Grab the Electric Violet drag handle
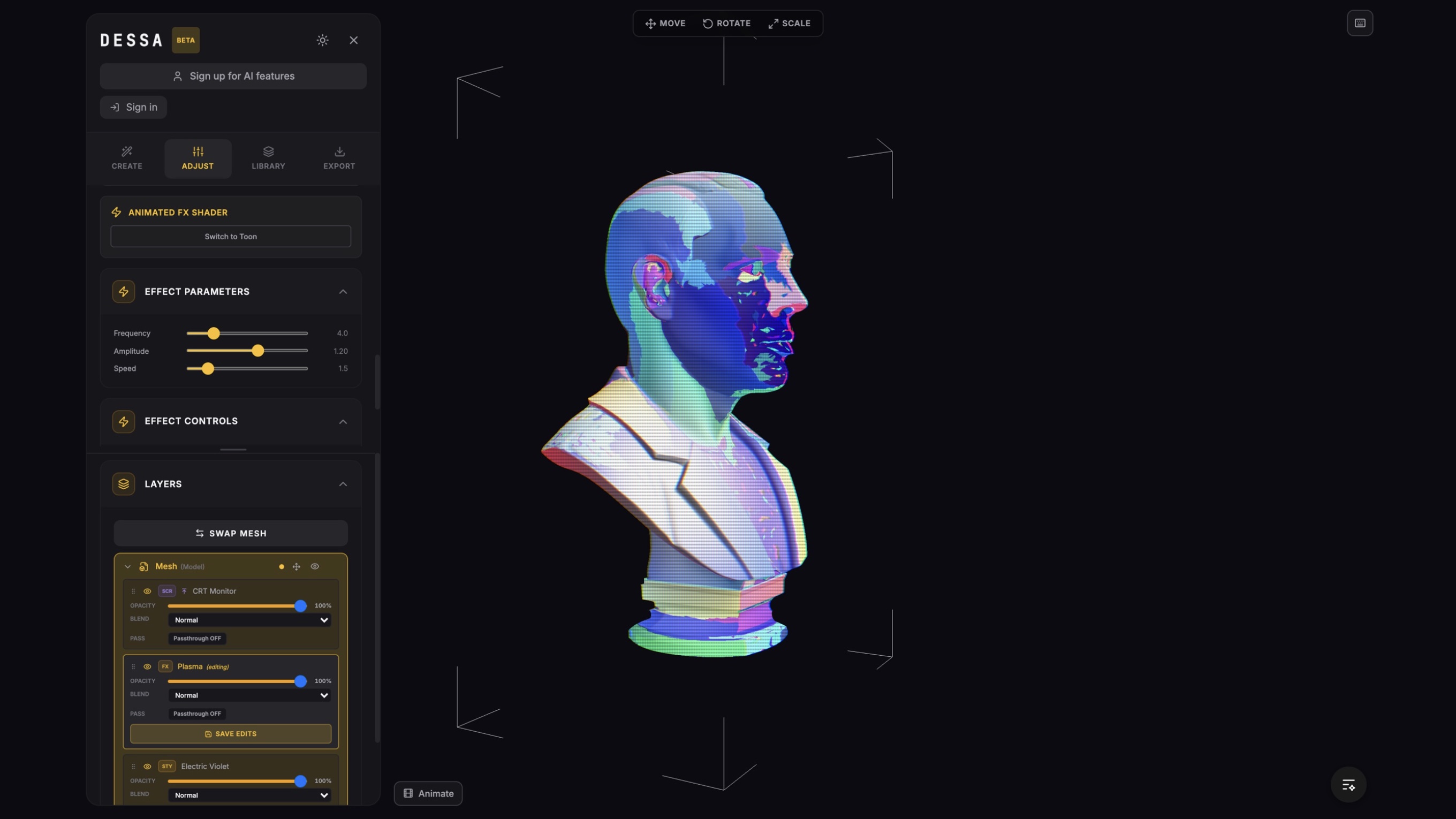1456x819 pixels. click(133, 767)
